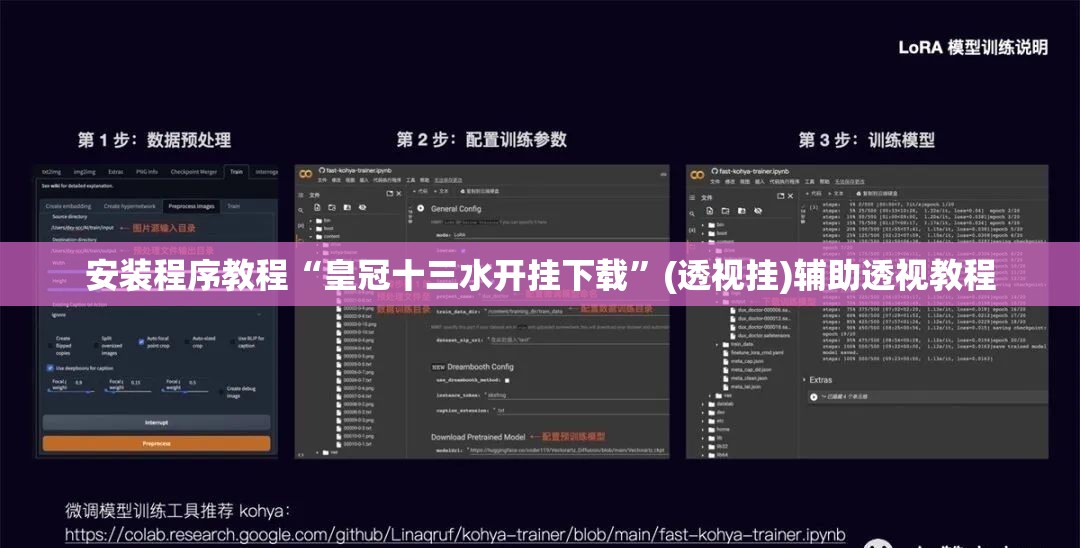This screenshot has height=548, width=1080.
Task: Open the Checkpoint Merger tab
Action: coord(194,171)
